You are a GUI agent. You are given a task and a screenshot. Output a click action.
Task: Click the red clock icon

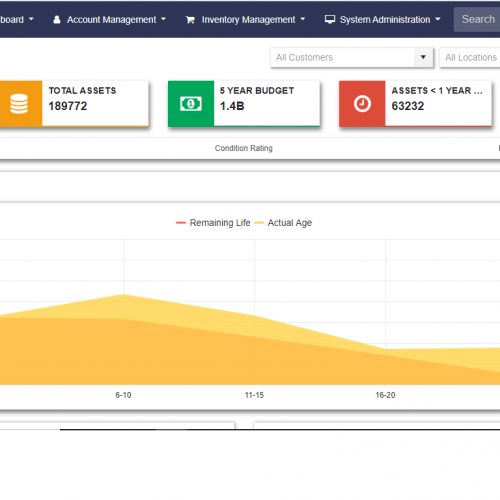362,104
